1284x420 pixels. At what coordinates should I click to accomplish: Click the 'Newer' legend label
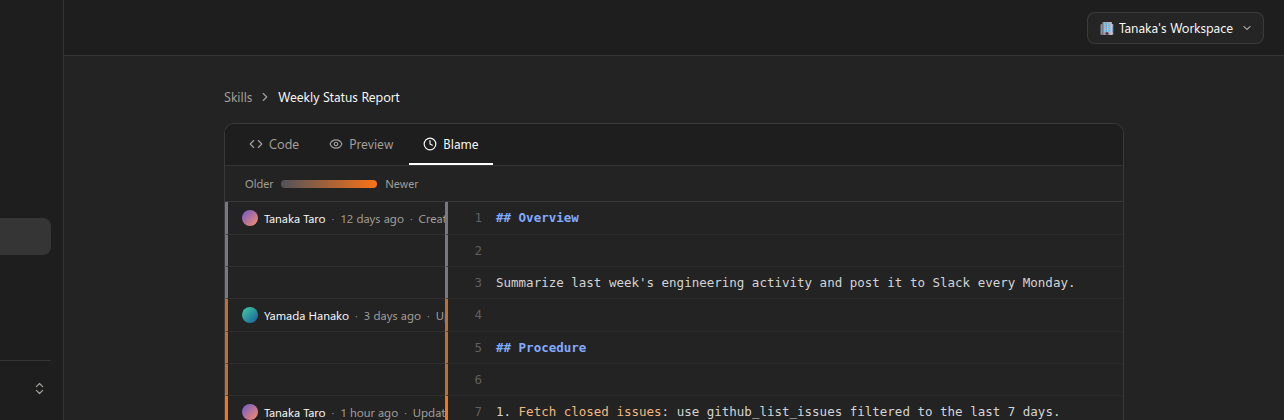tap(402, 184)
